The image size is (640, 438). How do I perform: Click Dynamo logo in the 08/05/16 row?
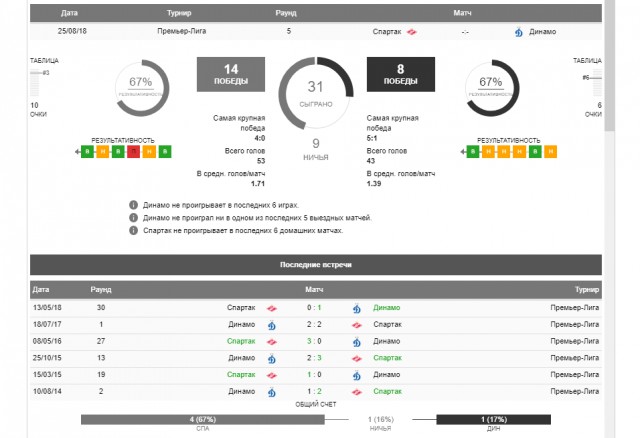pyautogui.click(x=357, y=342)
